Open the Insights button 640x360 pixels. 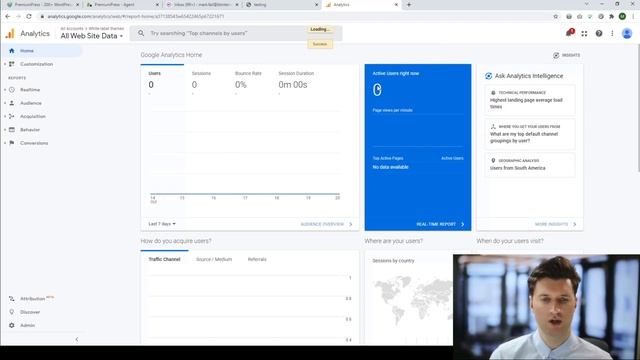point(567,55)
